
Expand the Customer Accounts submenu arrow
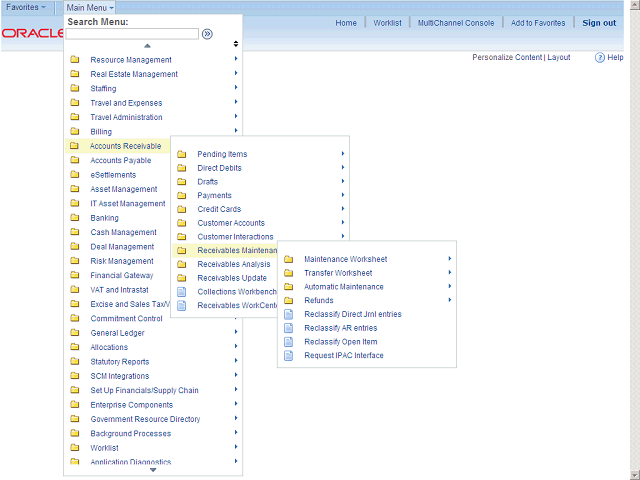tap(343, 223)
